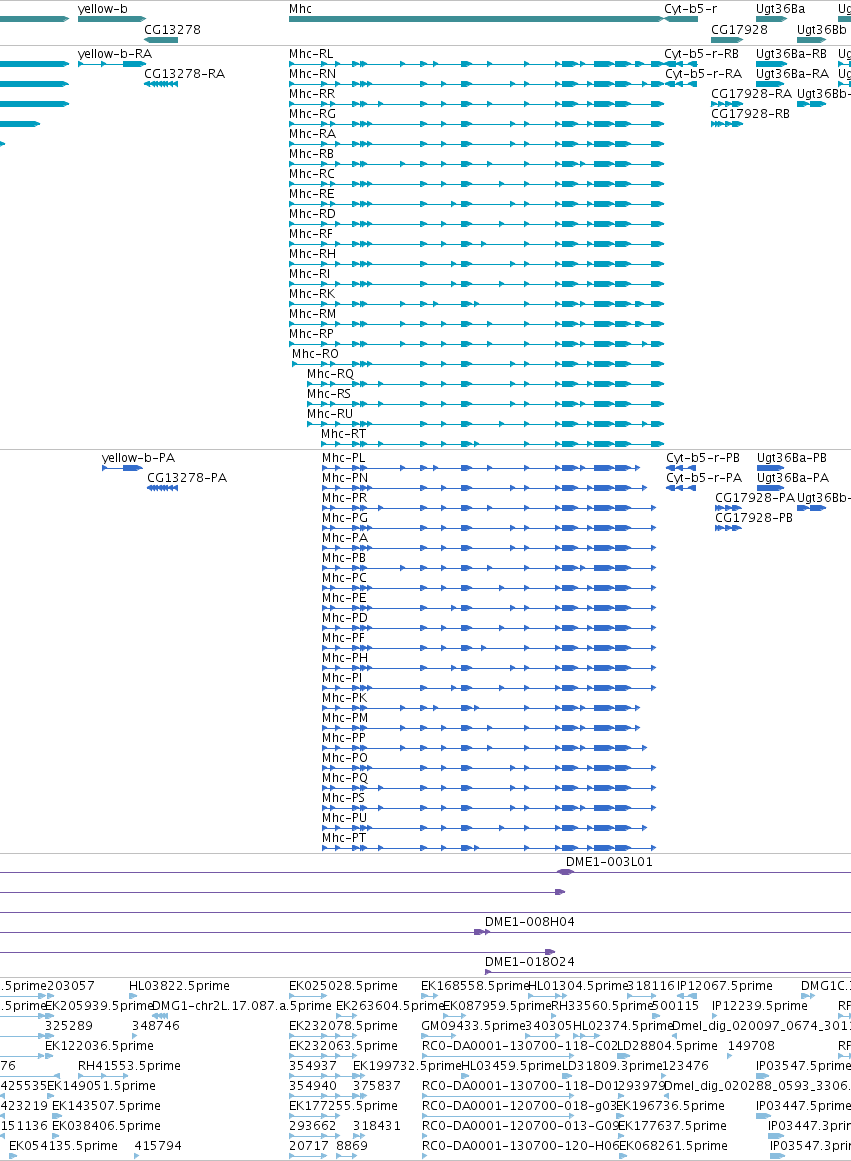This screenshot has width=851, height=1161.
Task: Click the CG17928 gene label
Action: pos(739,30)
